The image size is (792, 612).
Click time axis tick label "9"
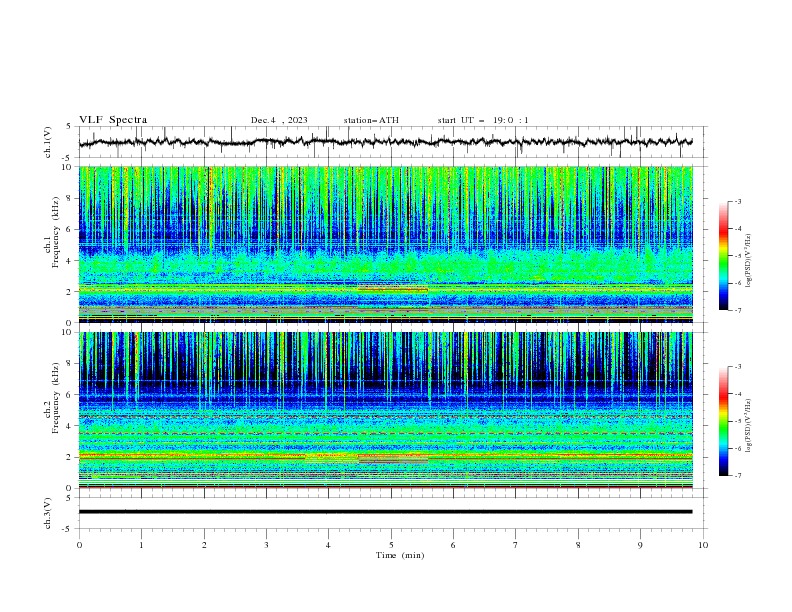tap(640, 545)
